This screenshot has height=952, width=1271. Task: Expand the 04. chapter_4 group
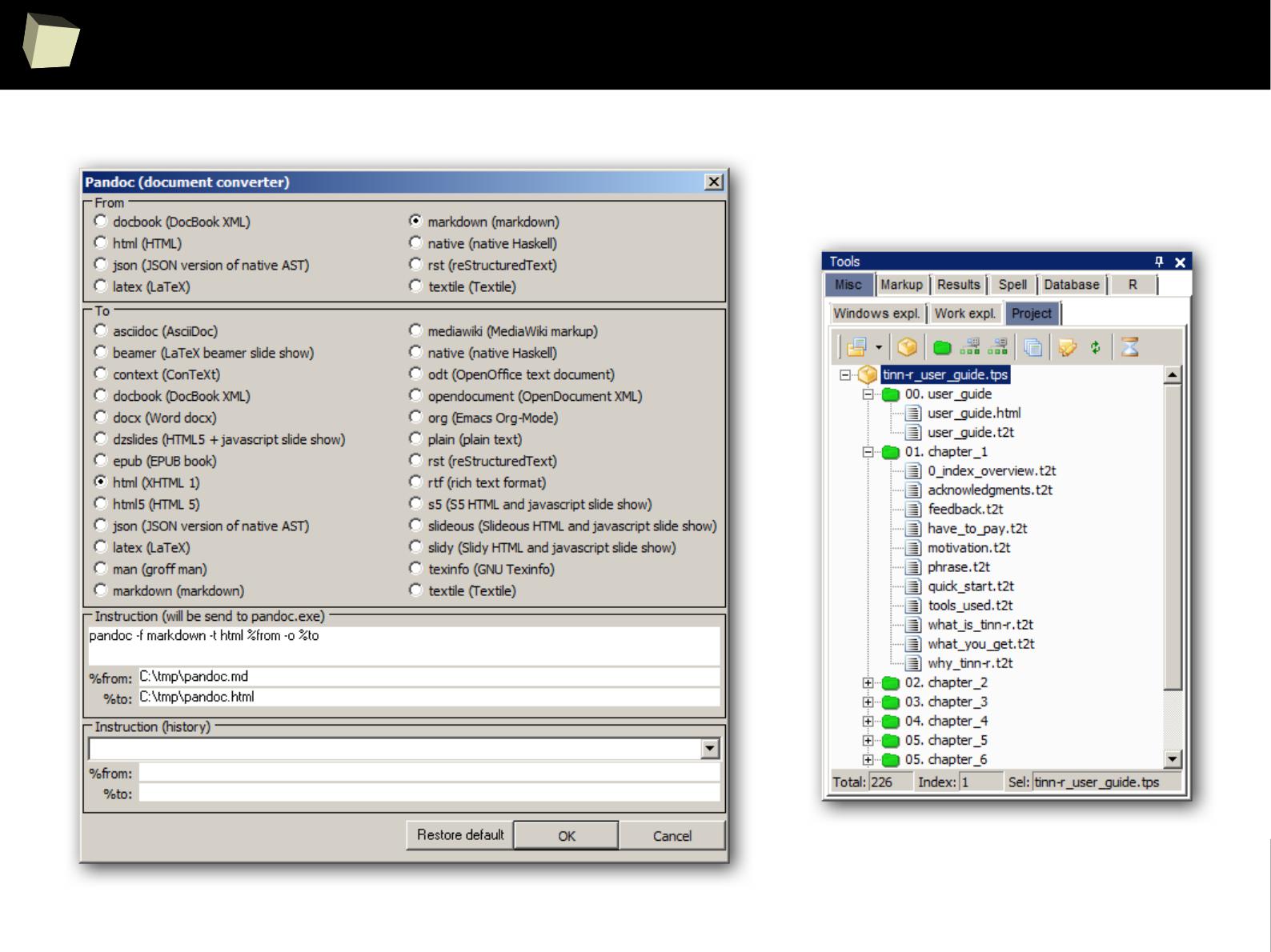click(868, 722)
